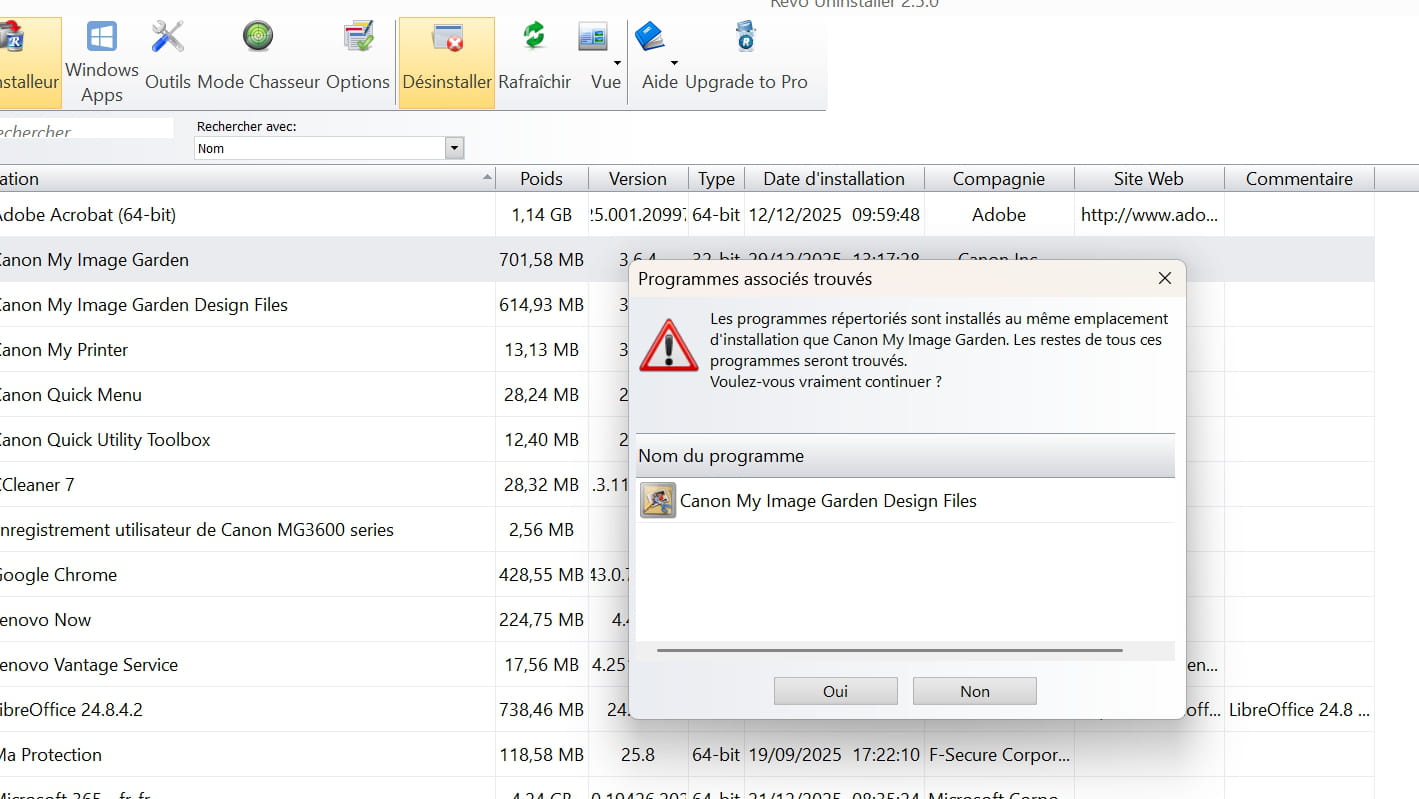Confirm with the Oui button
Image resolution: width=1419 pixels, height=799 pixels.
click(x=836, y=691)
